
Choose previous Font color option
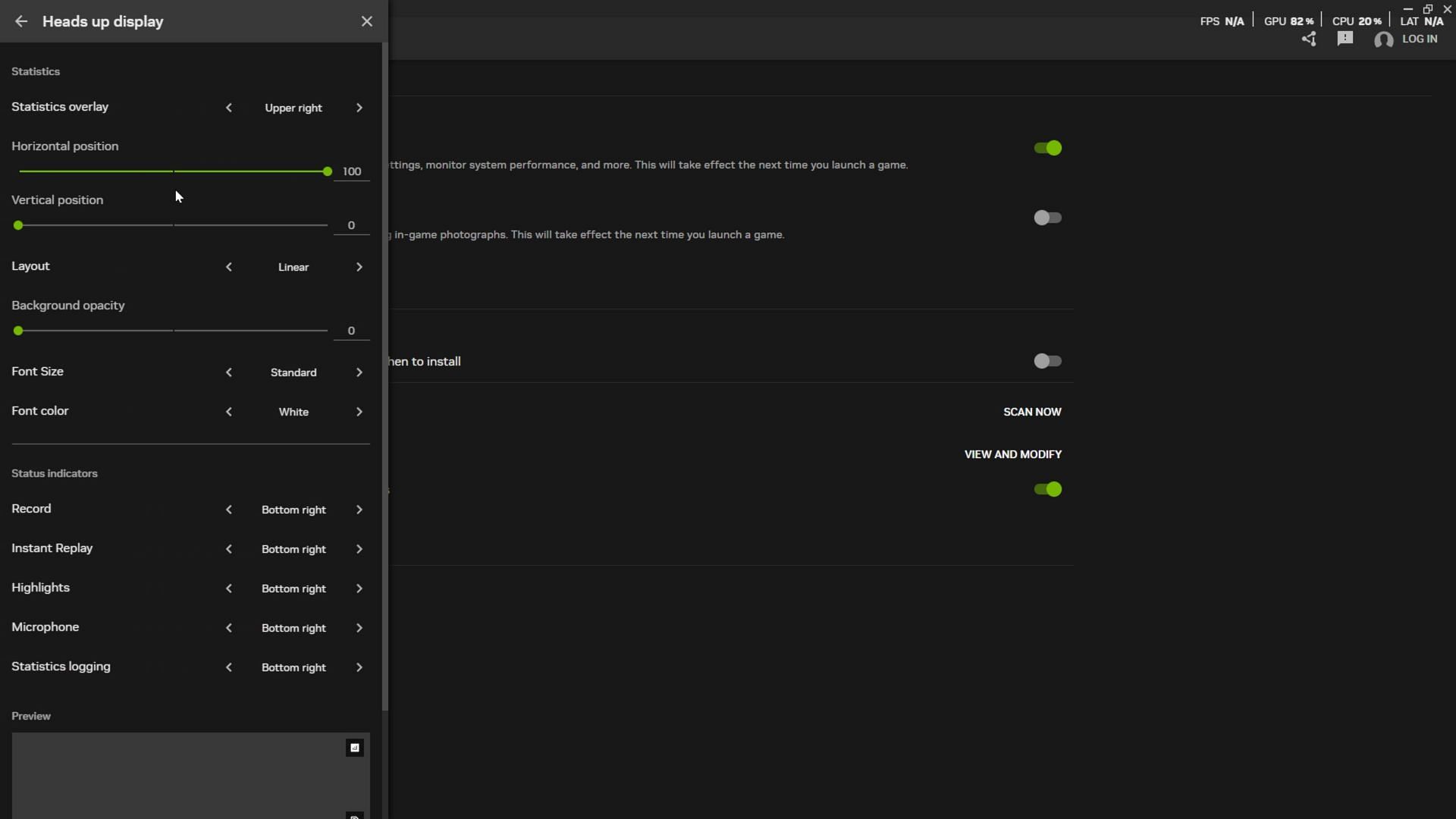[228, 412]
